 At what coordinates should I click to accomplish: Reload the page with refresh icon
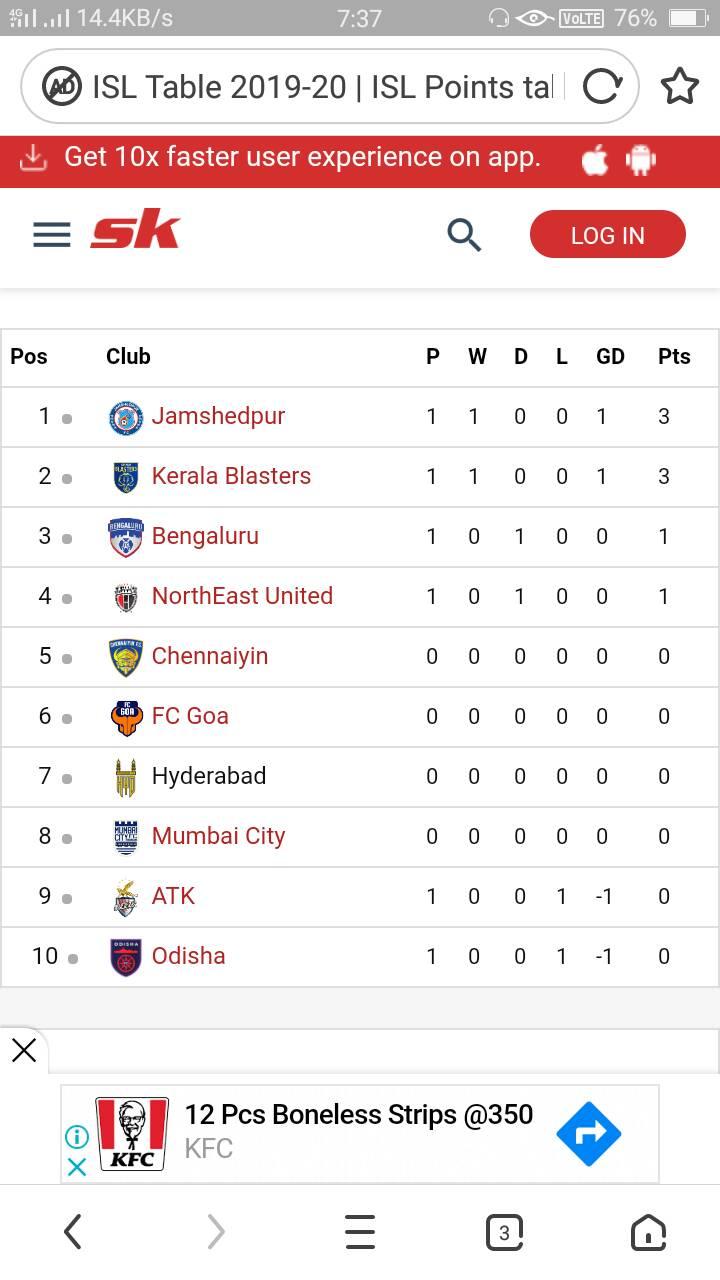603,87
